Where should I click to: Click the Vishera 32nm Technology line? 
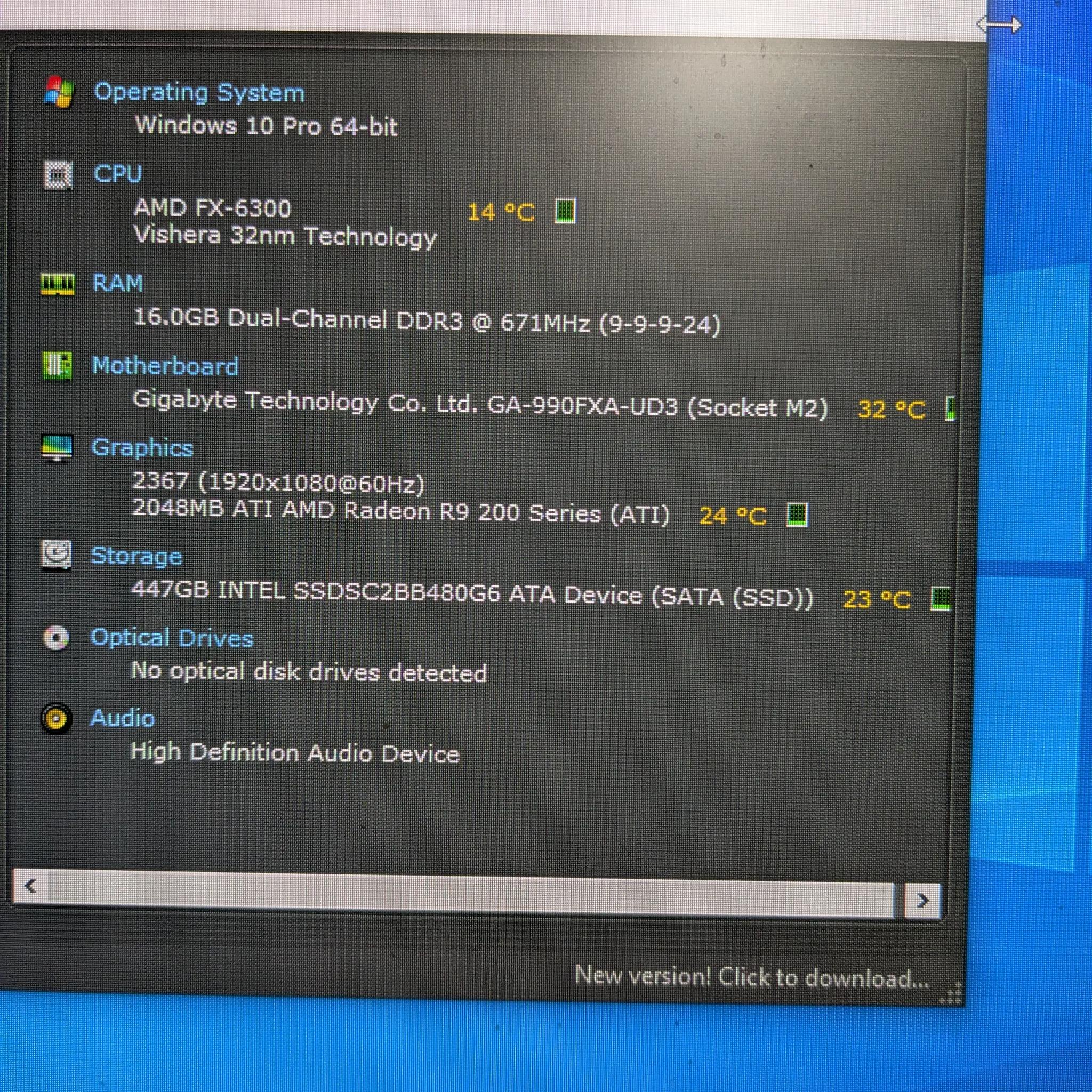click(x=285, y=236)
